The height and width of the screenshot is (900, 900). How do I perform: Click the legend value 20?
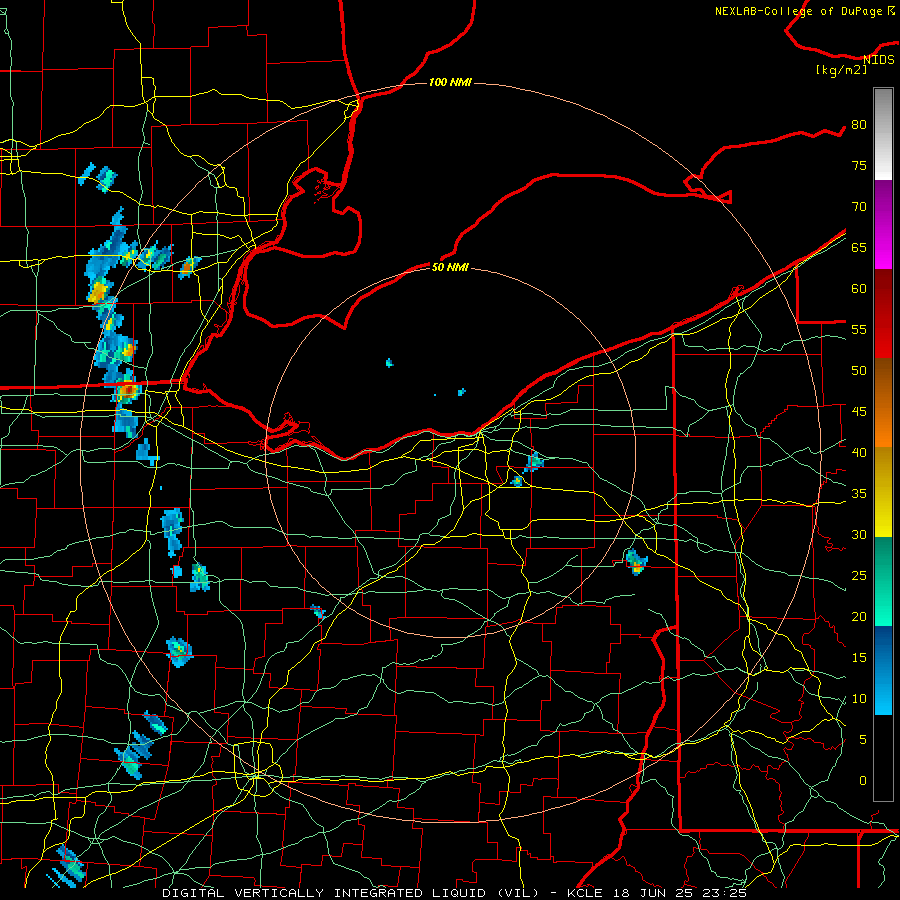(859, 616)
